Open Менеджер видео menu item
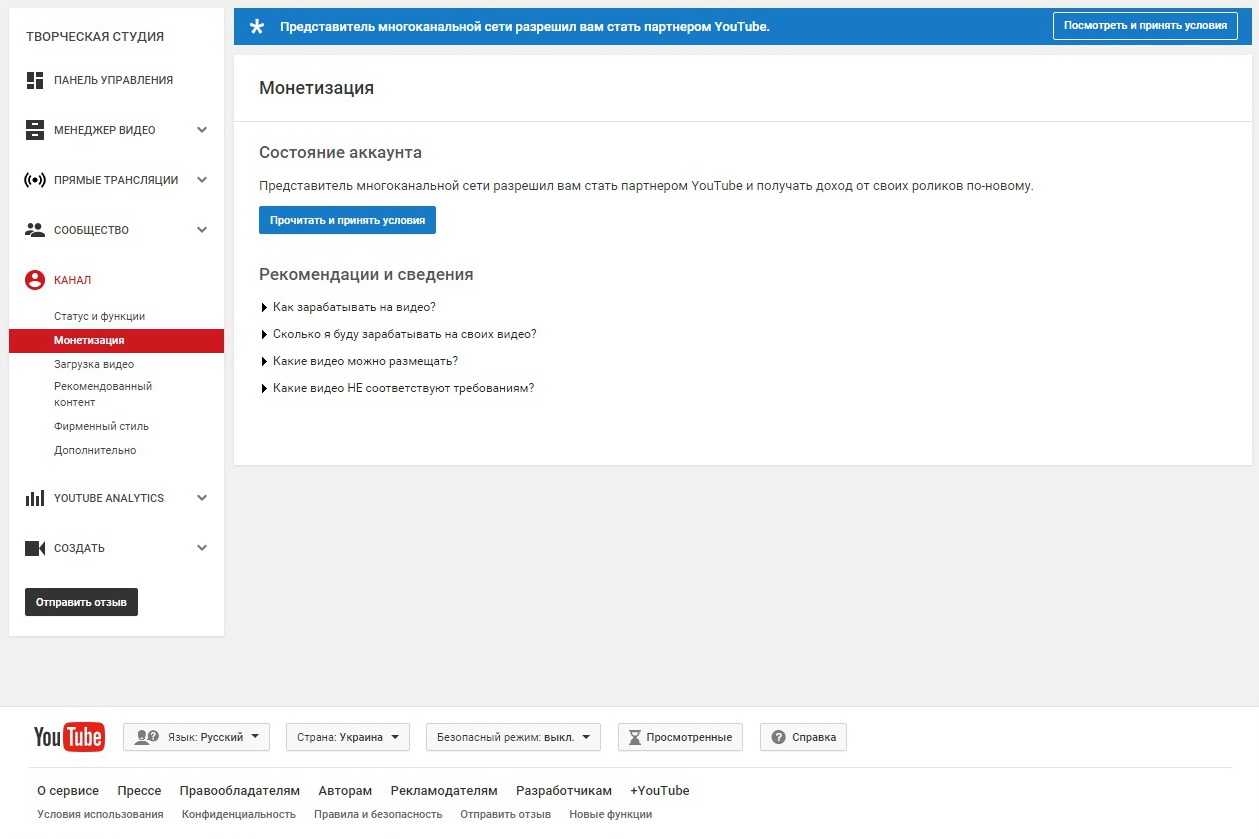The image size is (1259, 839). (x=104, y=130)
